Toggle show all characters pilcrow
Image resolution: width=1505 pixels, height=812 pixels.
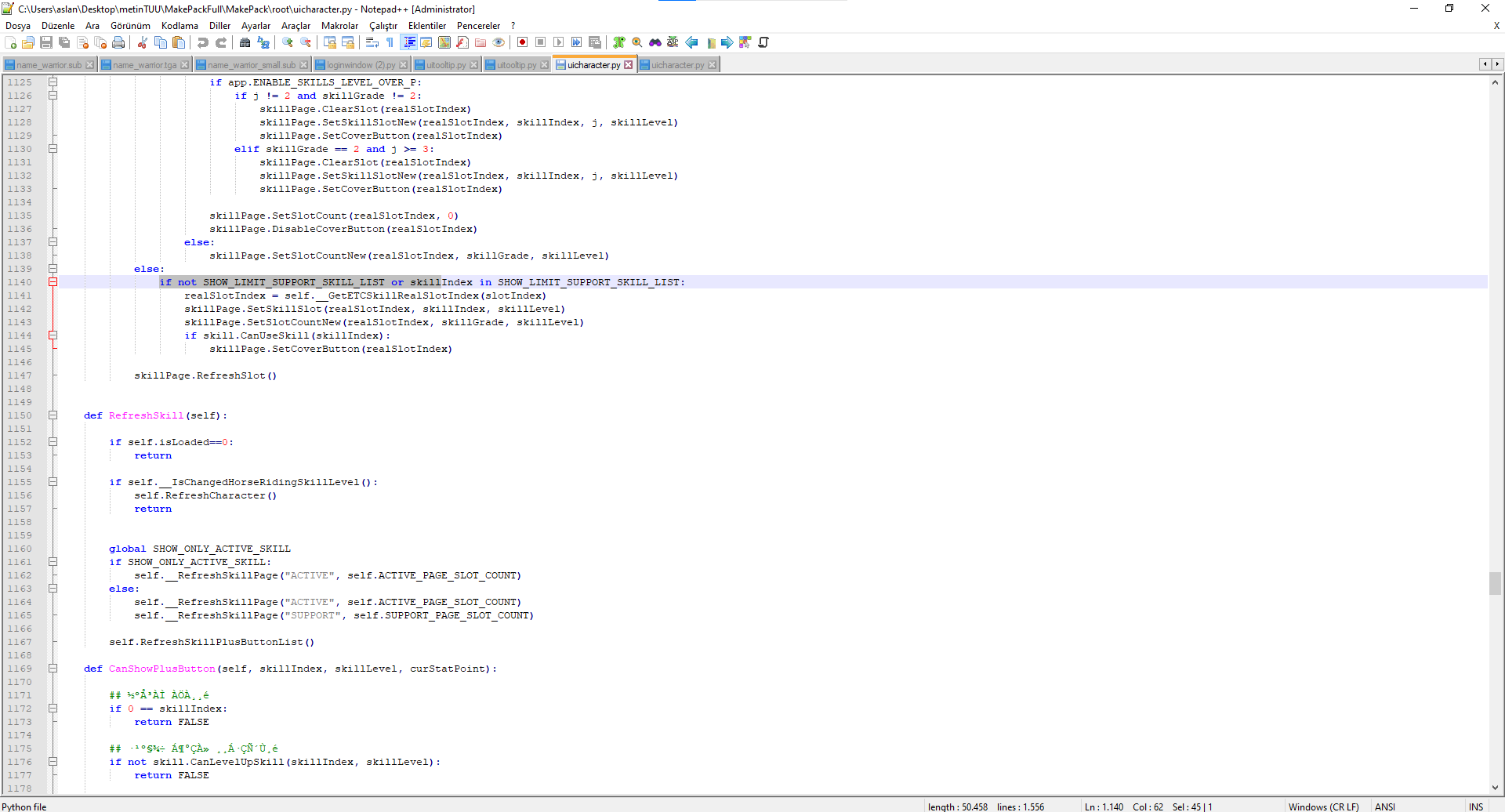point(390,42)
